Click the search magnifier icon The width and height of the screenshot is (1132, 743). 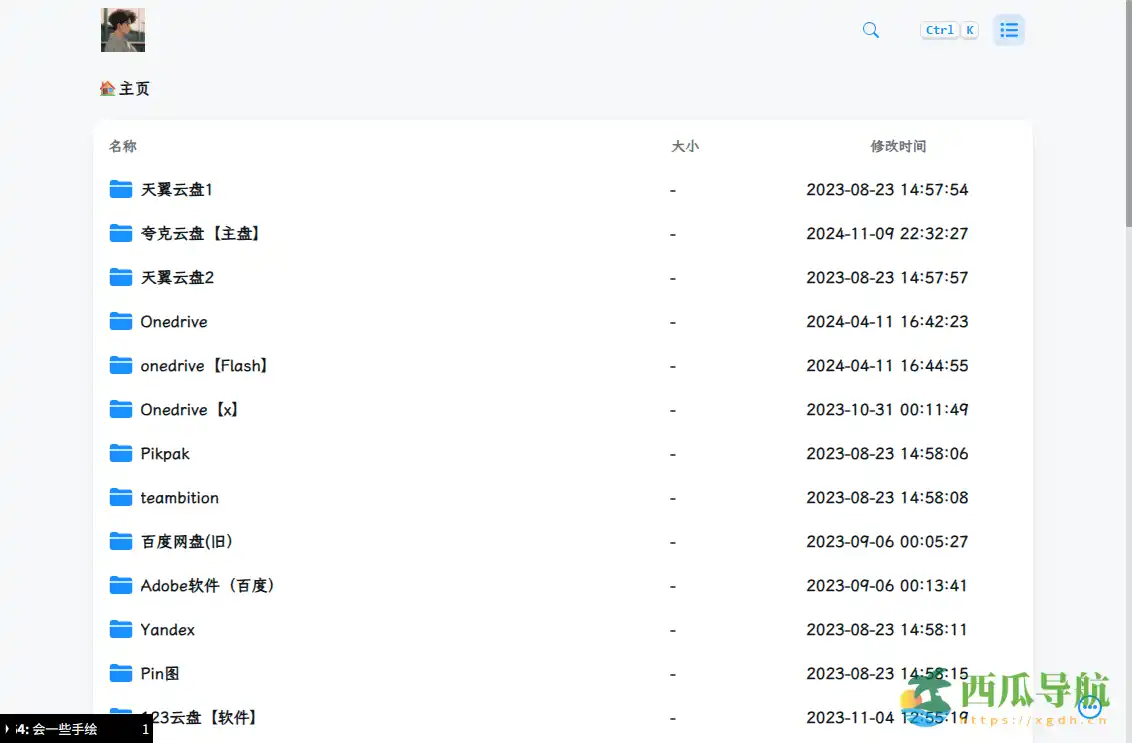[x=870, y=30]
